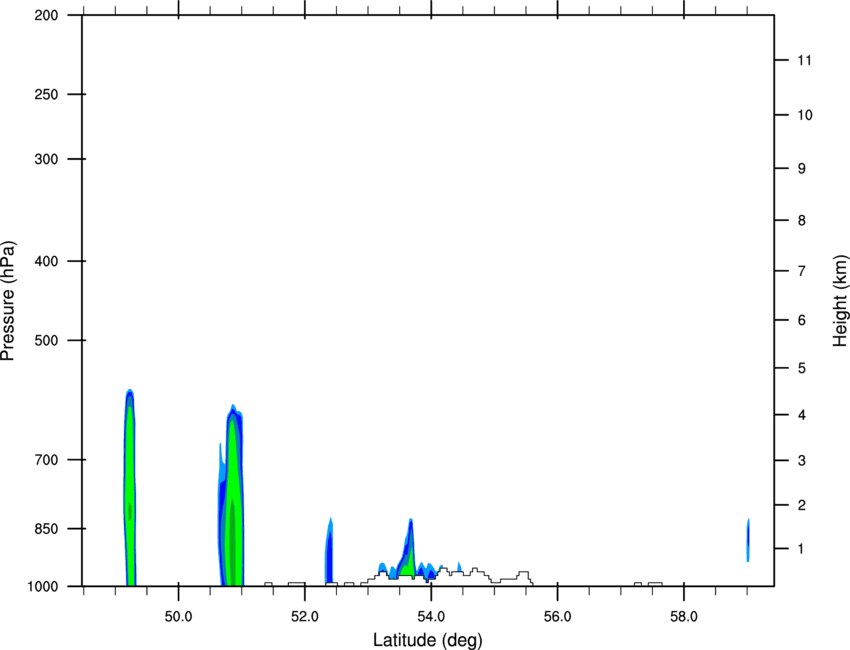The image size is (850, 650).
Task: Click the blue column near 52.4 degrees
Action: [x=329, y=550]
